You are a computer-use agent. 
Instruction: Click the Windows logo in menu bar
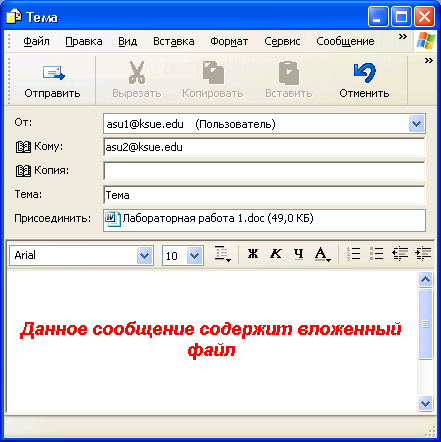click(426, 41)
